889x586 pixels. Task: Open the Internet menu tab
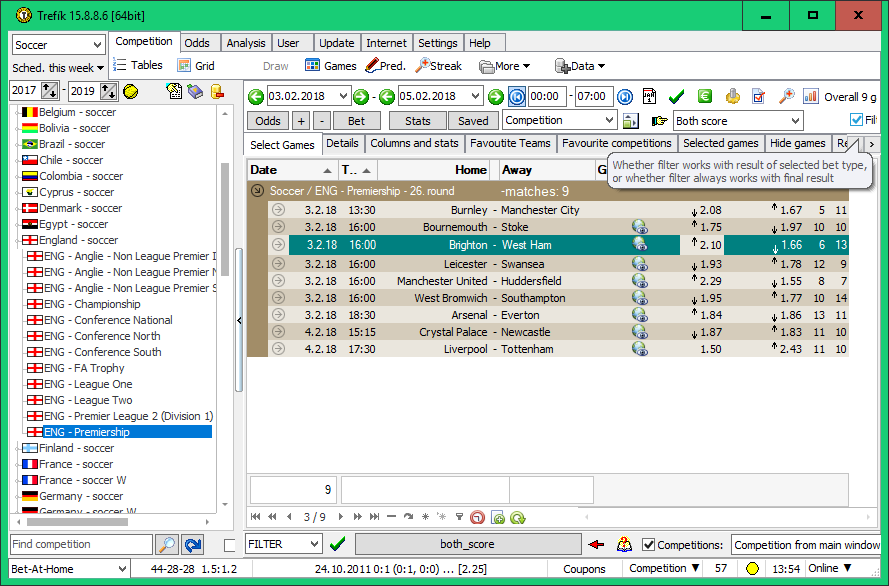click(x=386, y=43)
